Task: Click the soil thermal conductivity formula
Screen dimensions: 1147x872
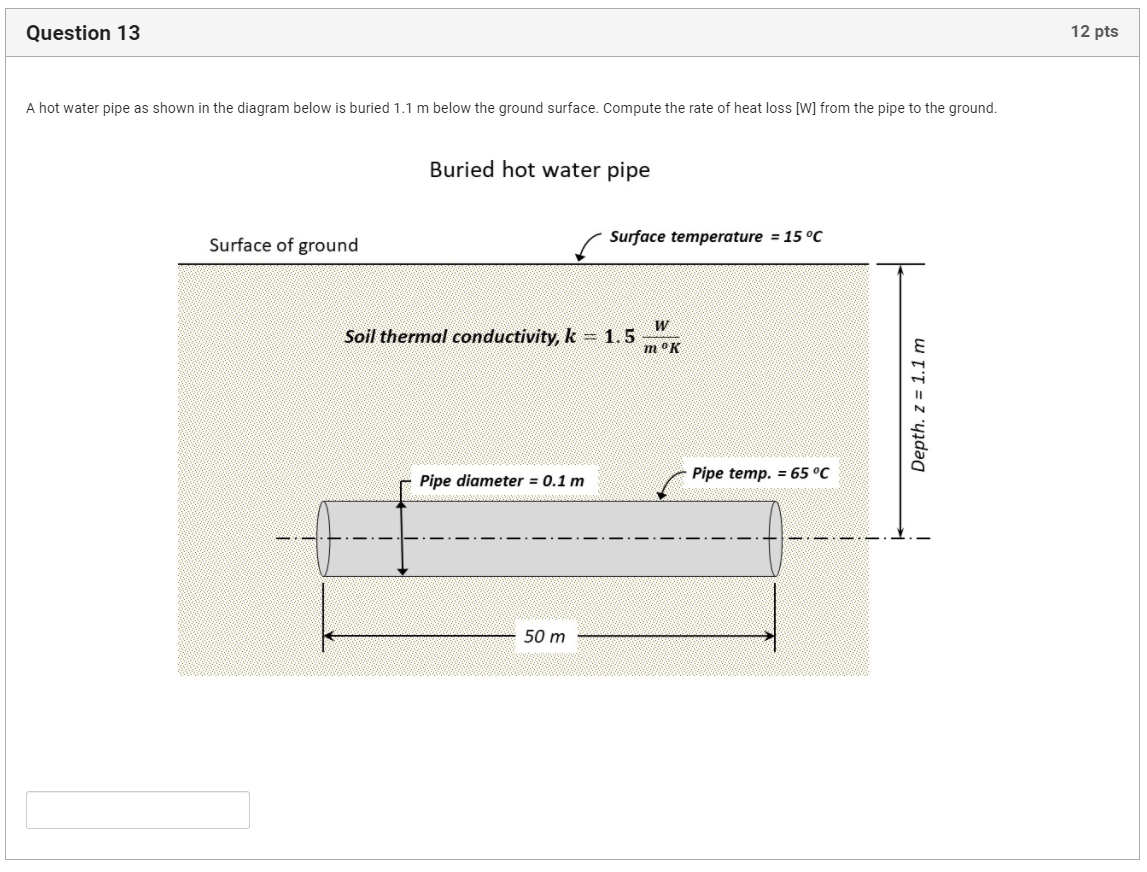Action: 512,337
